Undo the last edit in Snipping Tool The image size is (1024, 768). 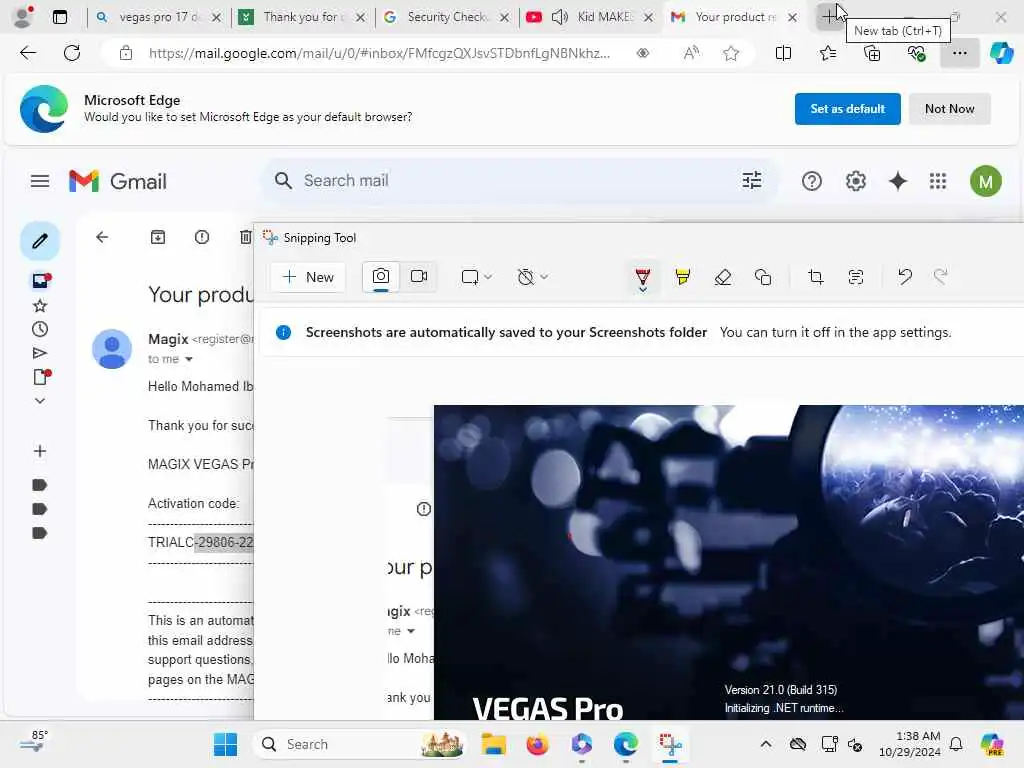tap(904, 277)
